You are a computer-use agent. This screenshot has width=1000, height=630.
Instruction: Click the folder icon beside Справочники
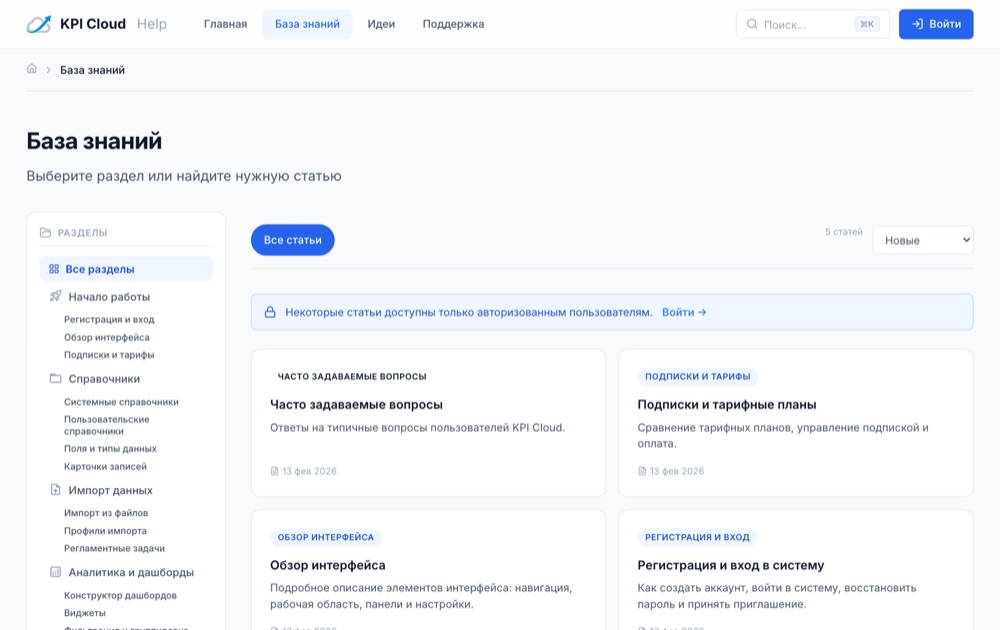click(x=55, y=378)
